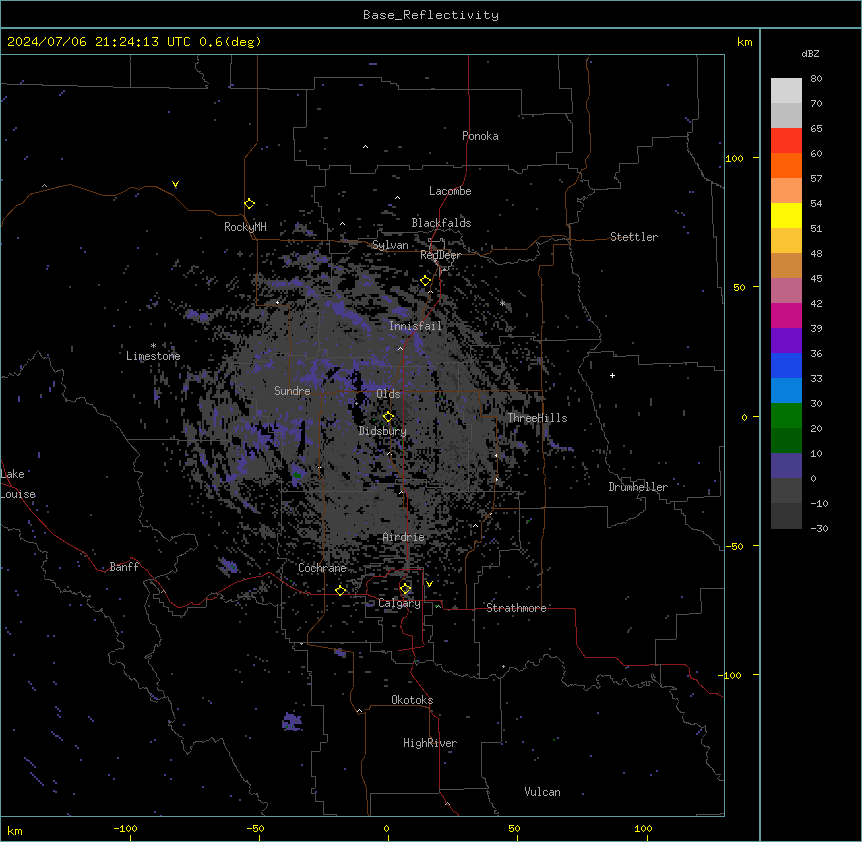The height and width of the screenshot is (842, 862).
Task: Select the light gray 70-80 dBZ swatch
Action: click(x=786, y=91)
